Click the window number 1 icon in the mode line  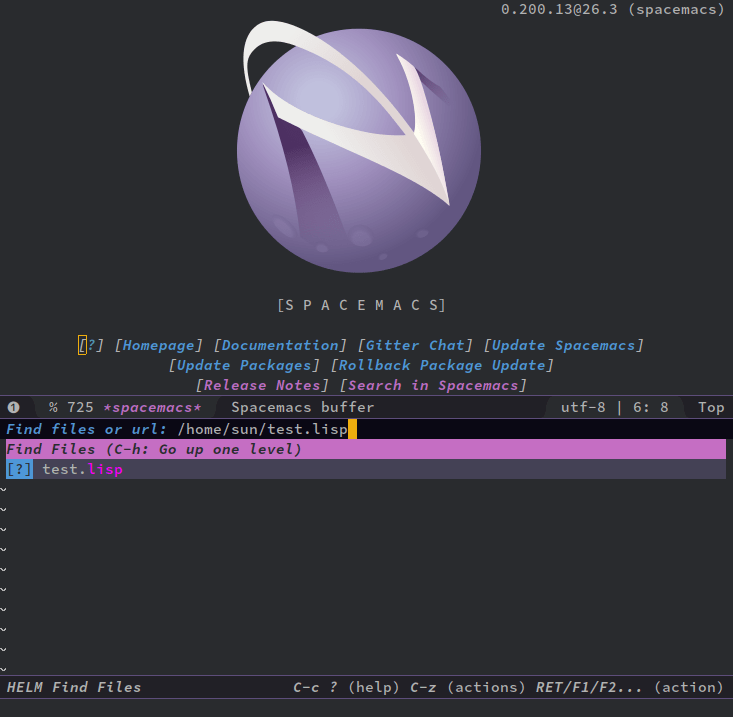click(13, 408)
